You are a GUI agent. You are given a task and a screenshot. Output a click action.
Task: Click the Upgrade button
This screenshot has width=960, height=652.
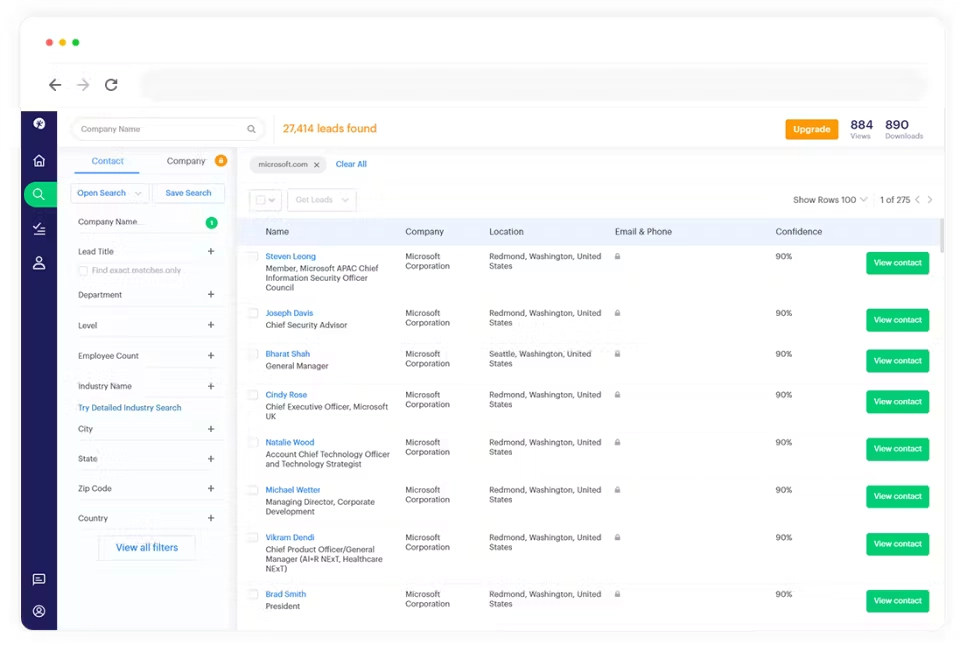tap(811, 129)
